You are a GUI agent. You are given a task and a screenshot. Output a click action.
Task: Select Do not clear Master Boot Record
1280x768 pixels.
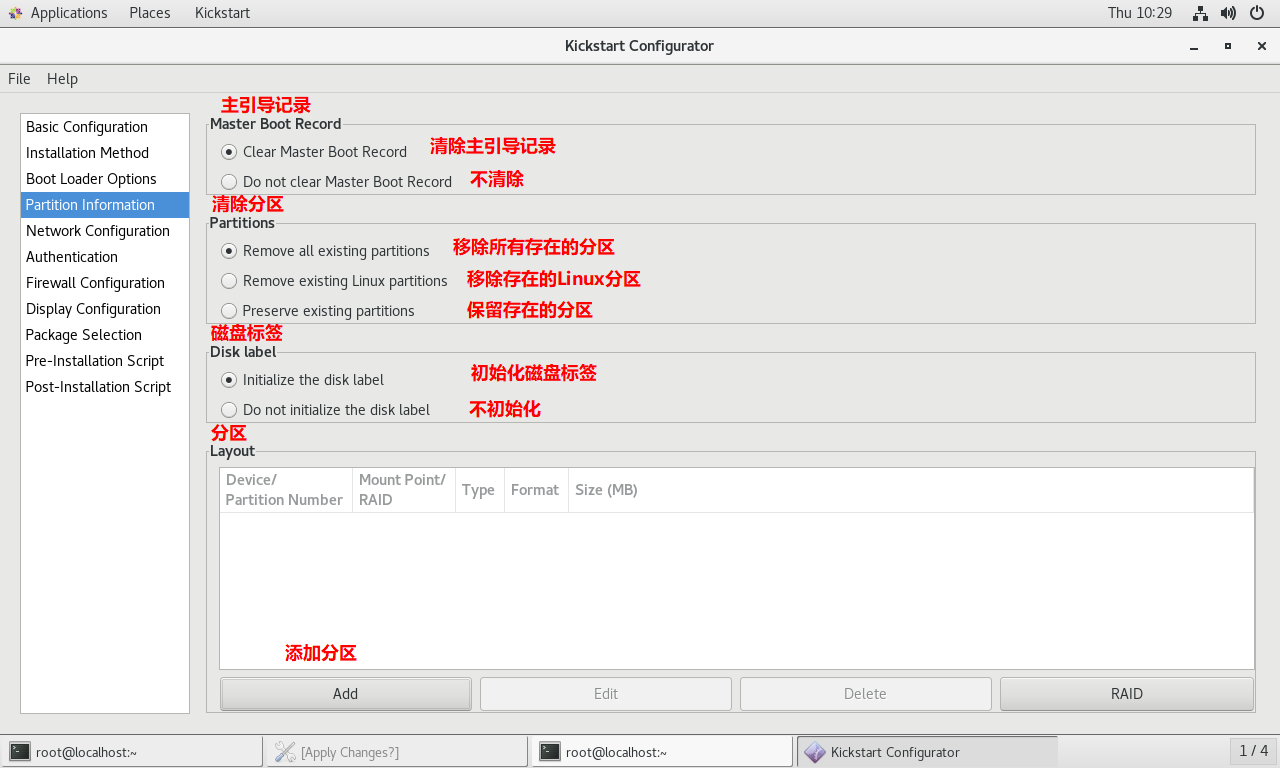coord(336,182)
